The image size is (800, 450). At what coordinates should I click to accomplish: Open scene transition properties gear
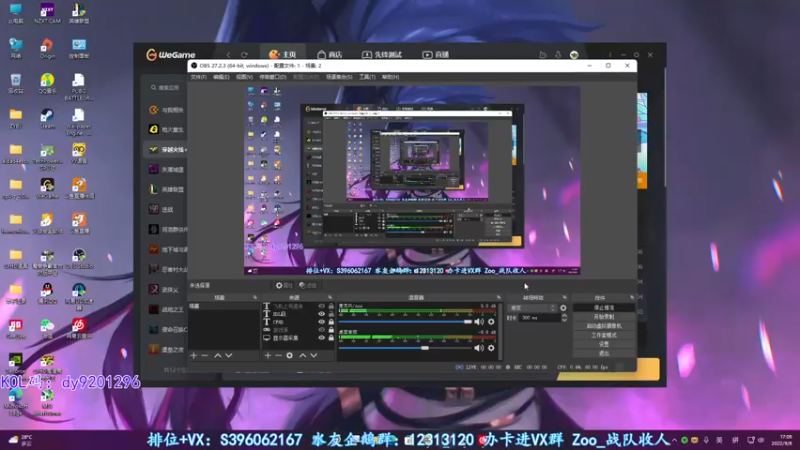pos(563,308)
